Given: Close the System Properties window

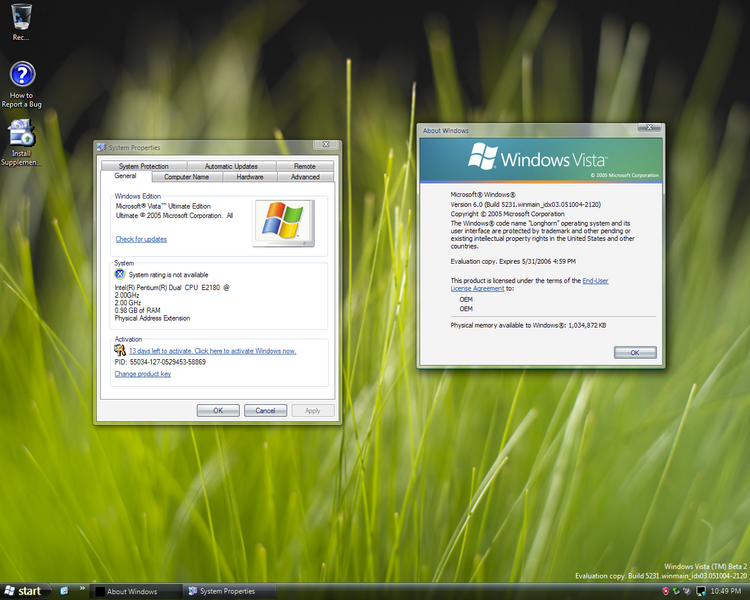Looking at the screenshot, I should coord(326,144).
